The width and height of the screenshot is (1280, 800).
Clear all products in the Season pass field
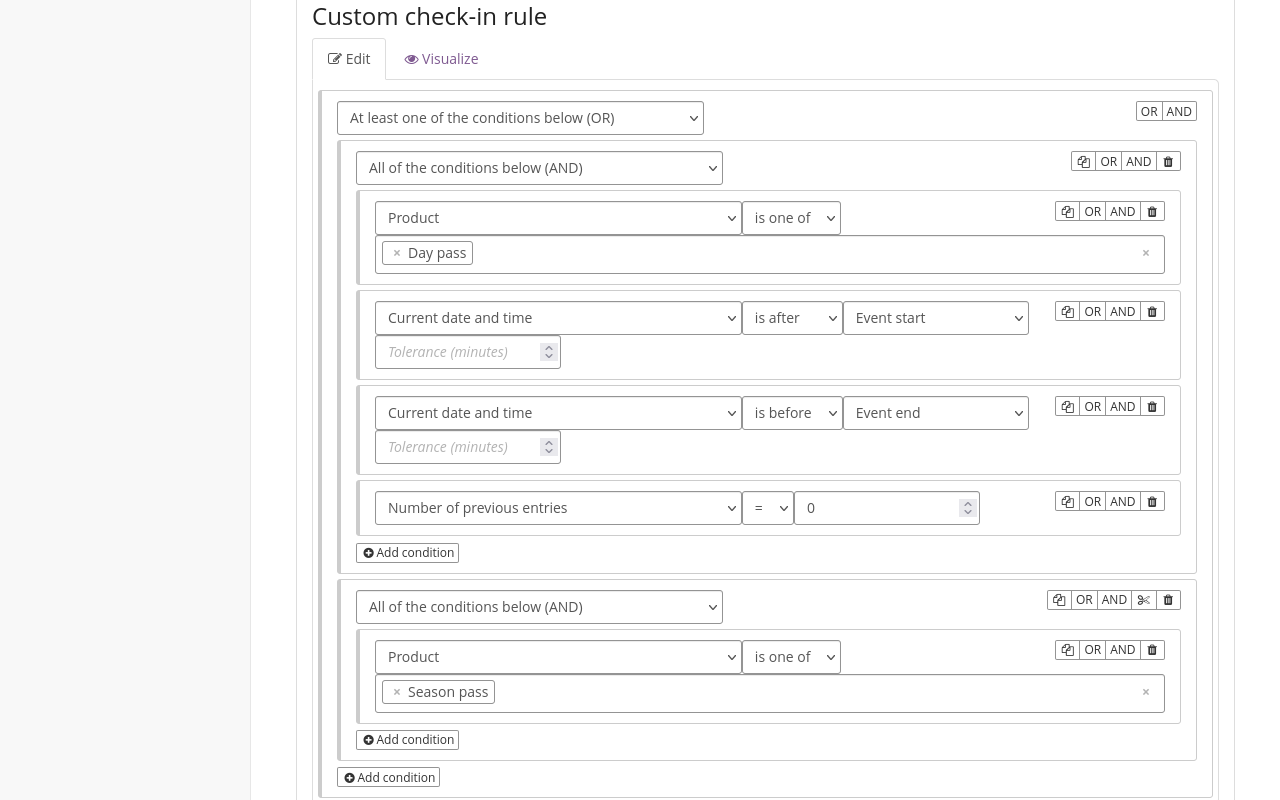click(1146, 692)
